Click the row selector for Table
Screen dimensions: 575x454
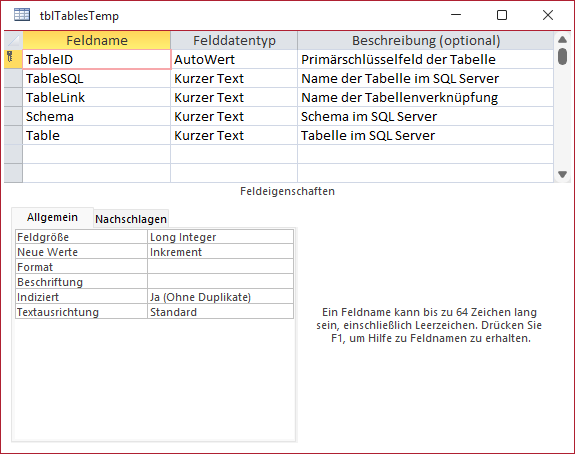14,136
